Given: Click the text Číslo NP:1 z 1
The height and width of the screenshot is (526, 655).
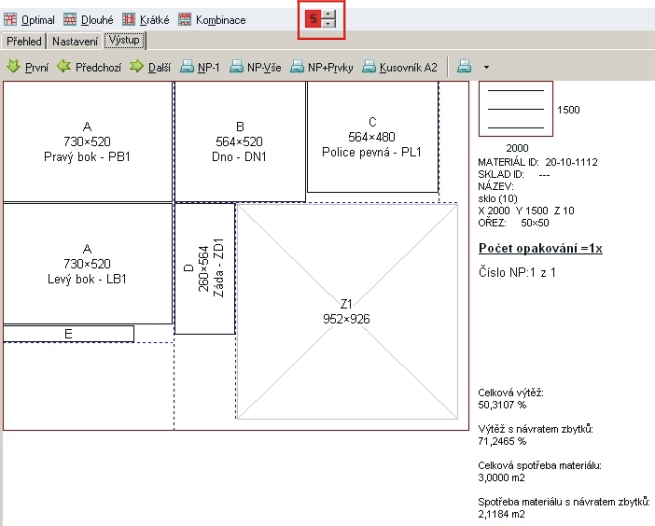Looking at the screenshot, I should tap(517, 272).
